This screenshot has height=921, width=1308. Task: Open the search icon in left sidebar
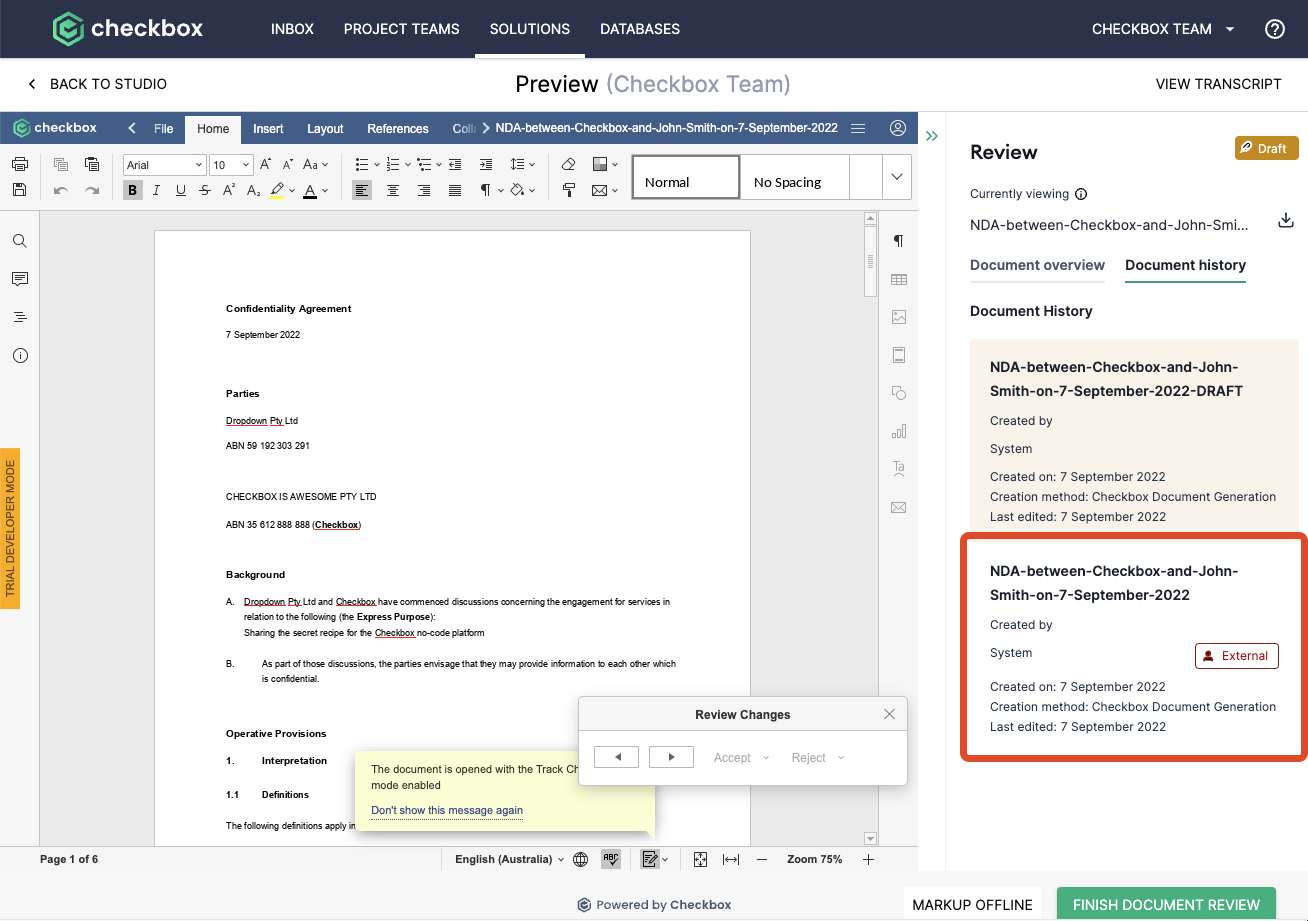[20, 241]
